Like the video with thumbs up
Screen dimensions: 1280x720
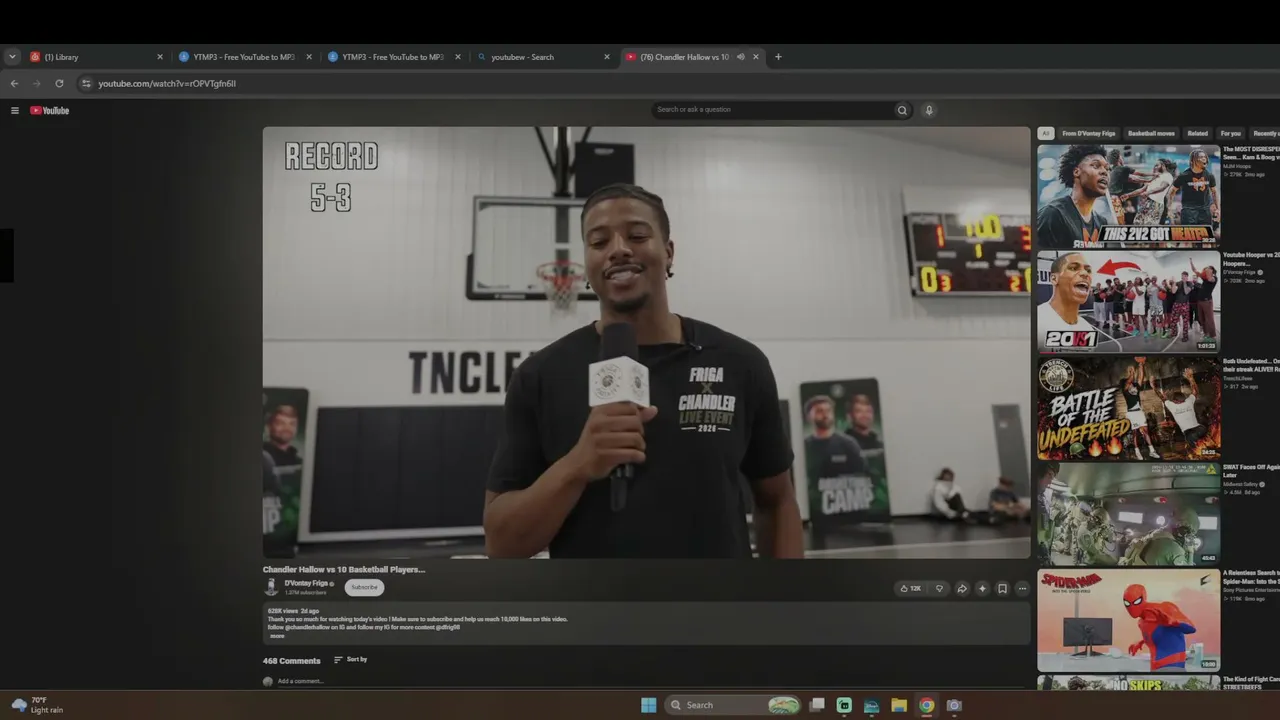coord(910,589)
